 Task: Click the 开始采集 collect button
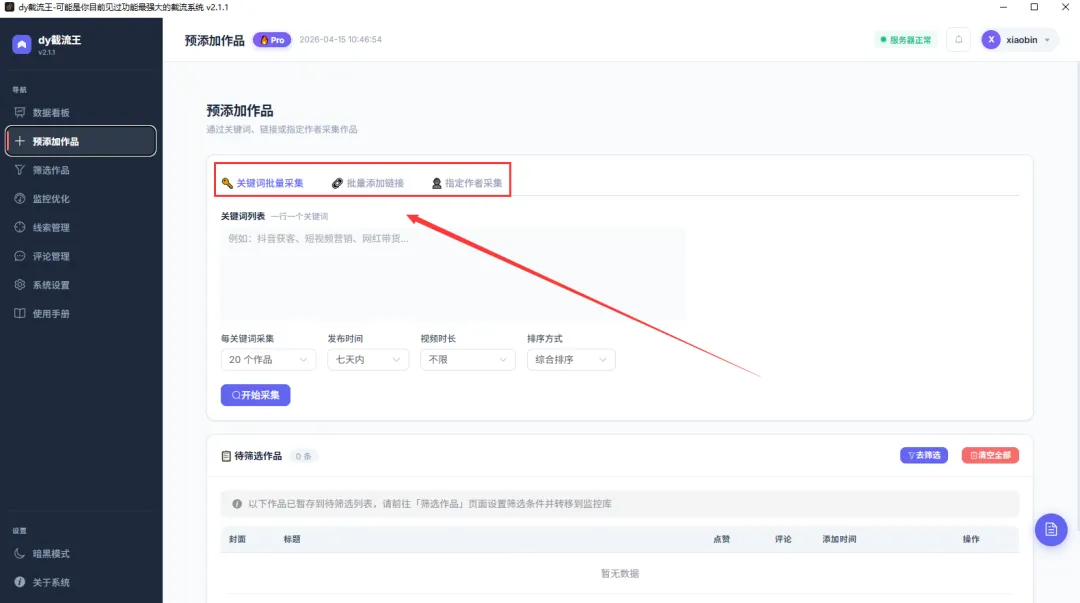click(256, 395)
